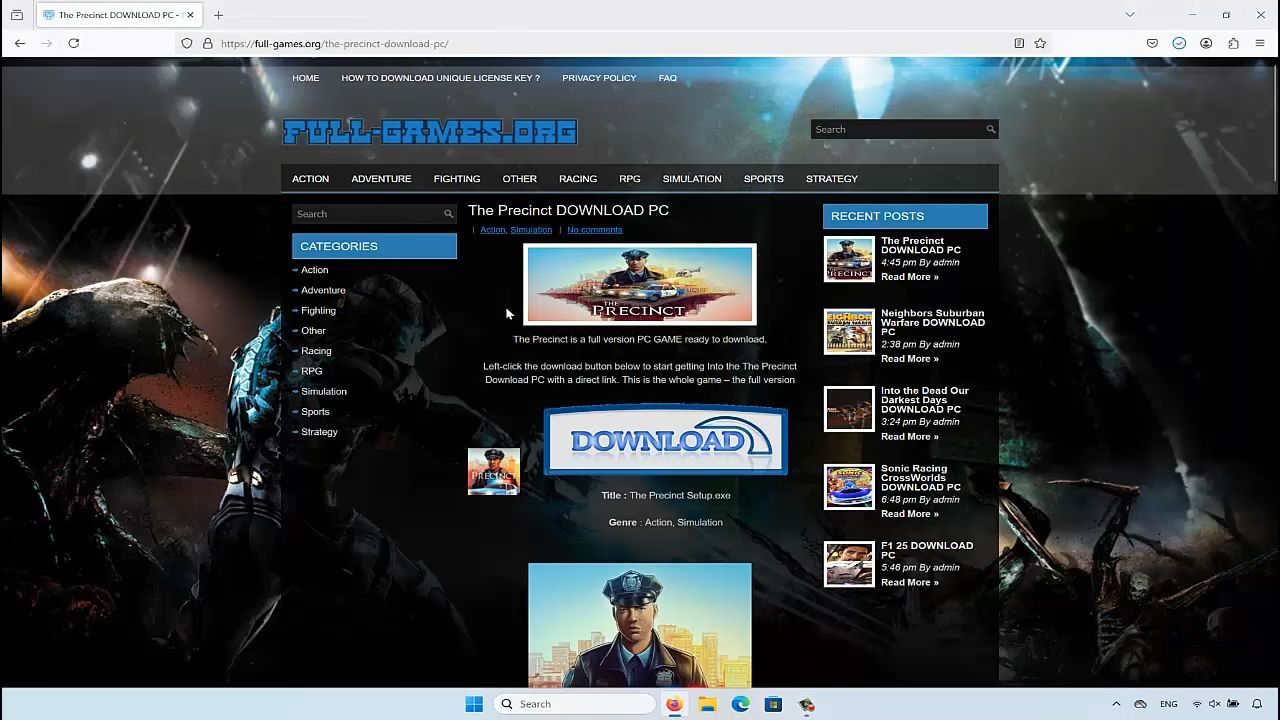The height and width of the screenshot is (720, 1280).
Task: Show hidden system tray icons
Action: click(x=1116, y=704)
